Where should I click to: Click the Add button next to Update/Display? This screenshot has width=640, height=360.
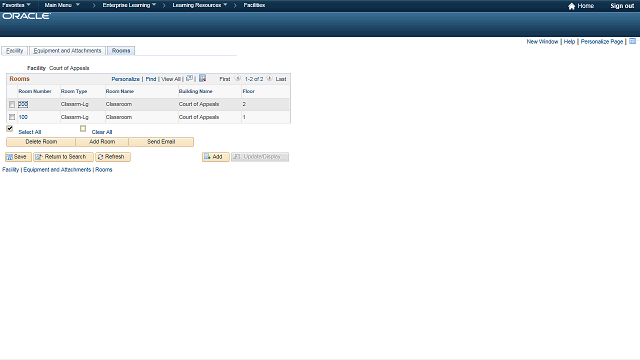216,157
